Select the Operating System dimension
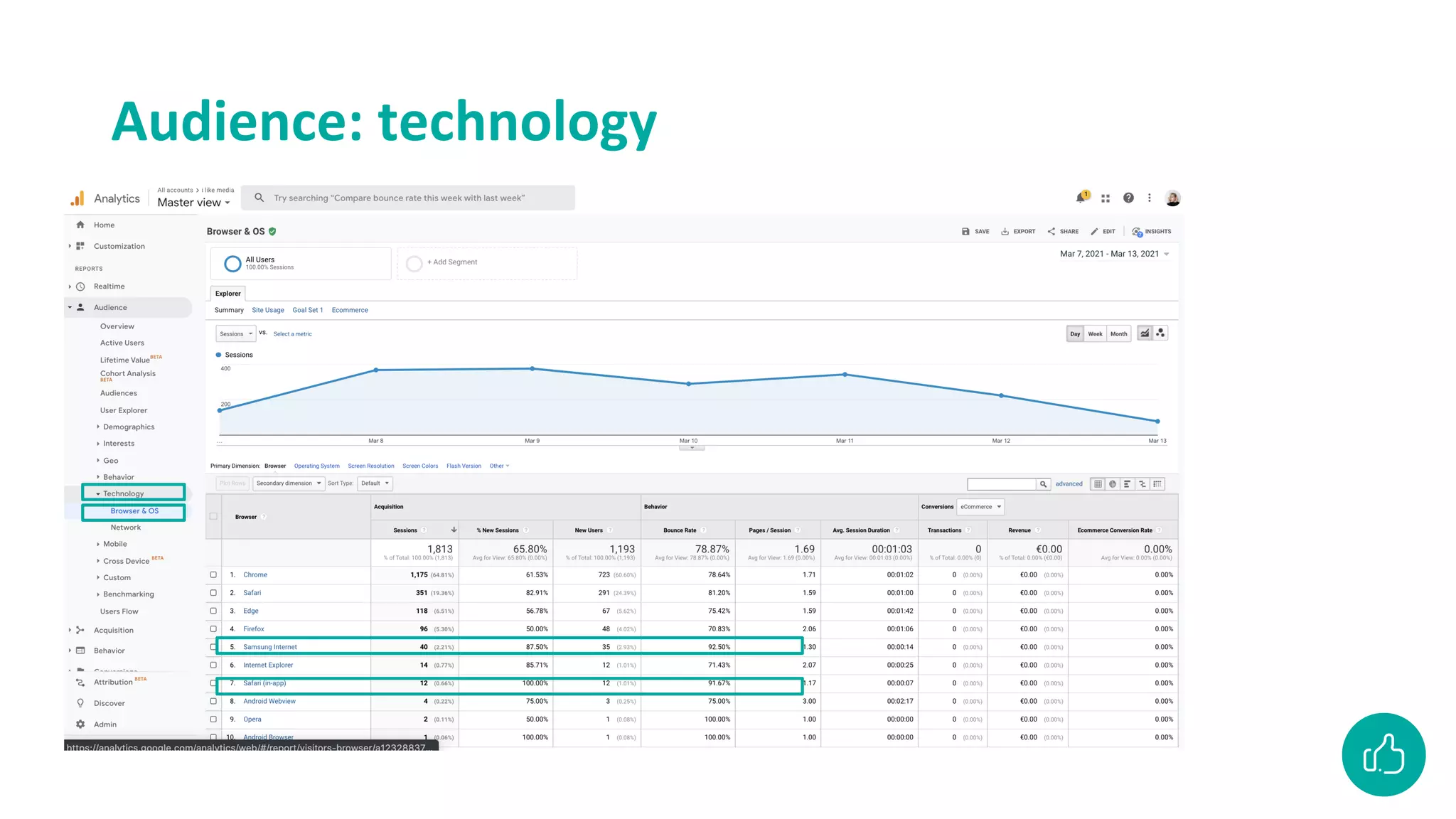This screenshot has width=1456, height=819. (x=316, y=466)
